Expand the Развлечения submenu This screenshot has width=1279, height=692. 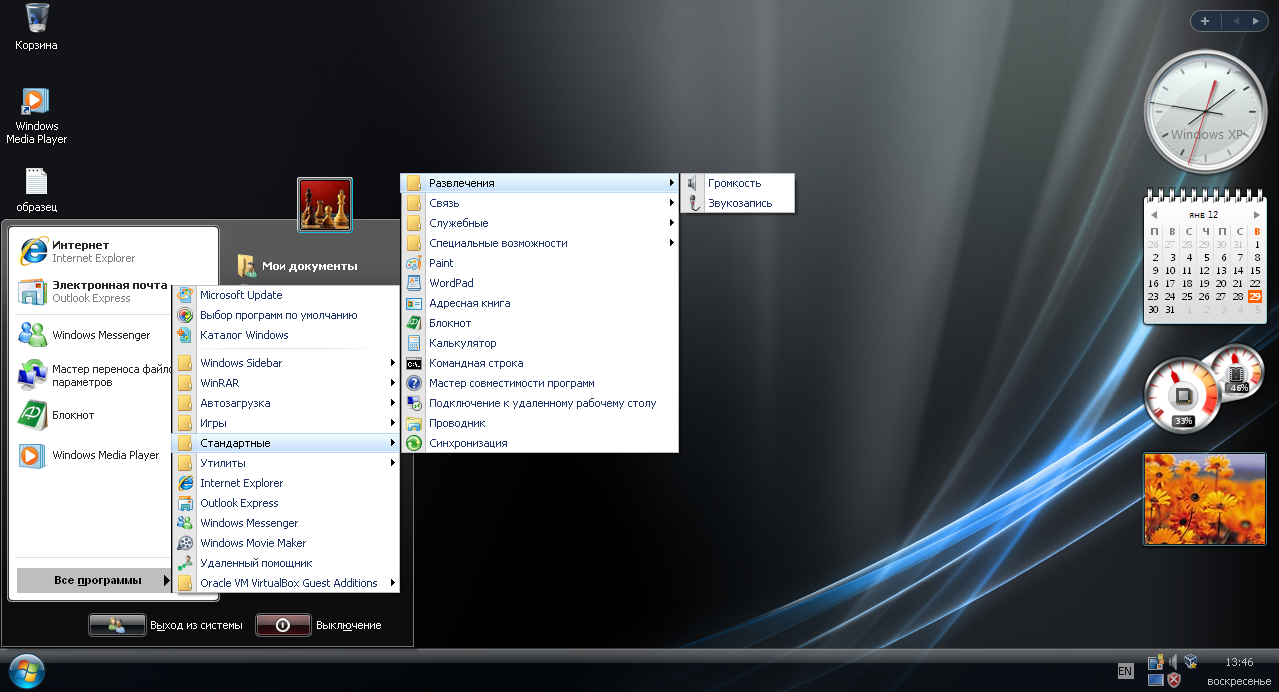pos(540,183)
